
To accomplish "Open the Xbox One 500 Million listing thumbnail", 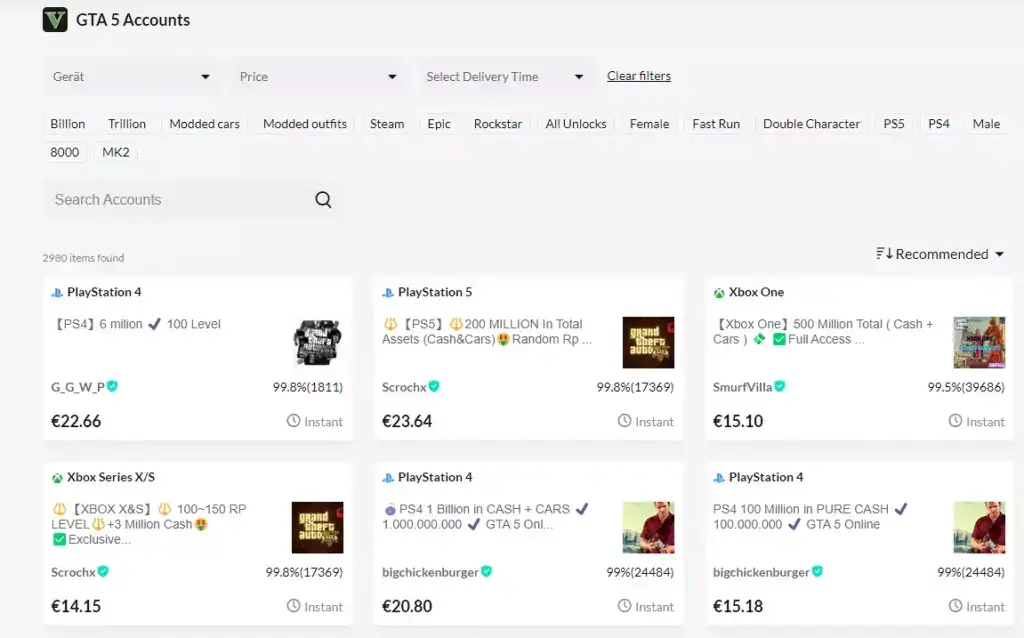I will (979, 342).
